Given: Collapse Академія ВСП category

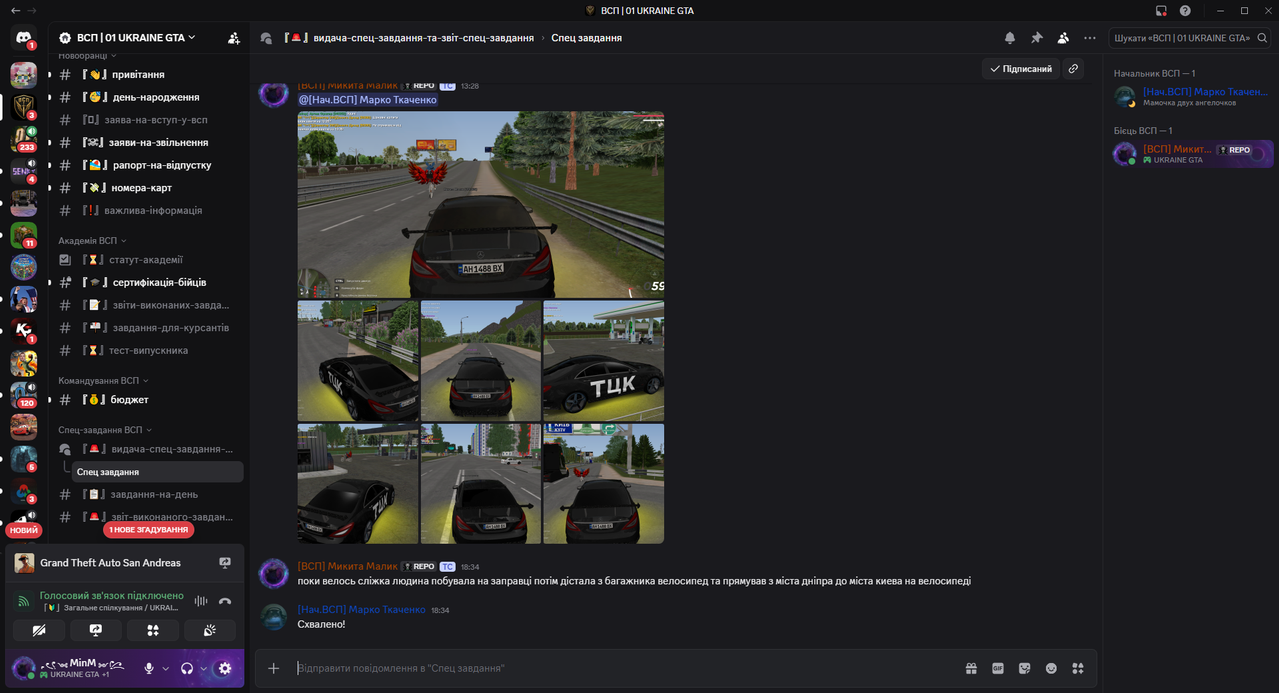Looking at the screenshot, I should click(x=92, y=241).
